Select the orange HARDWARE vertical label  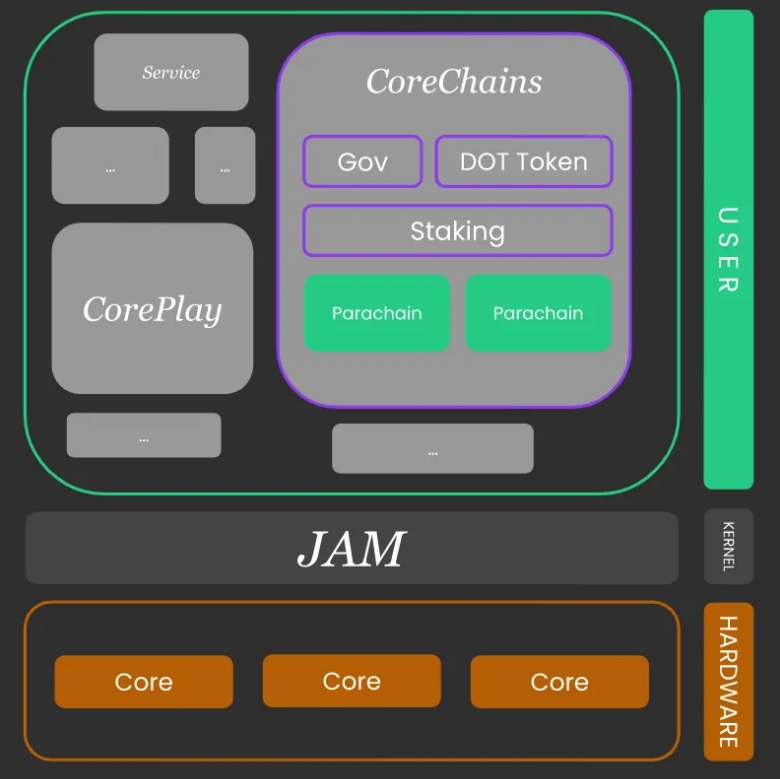click(728, 682)
